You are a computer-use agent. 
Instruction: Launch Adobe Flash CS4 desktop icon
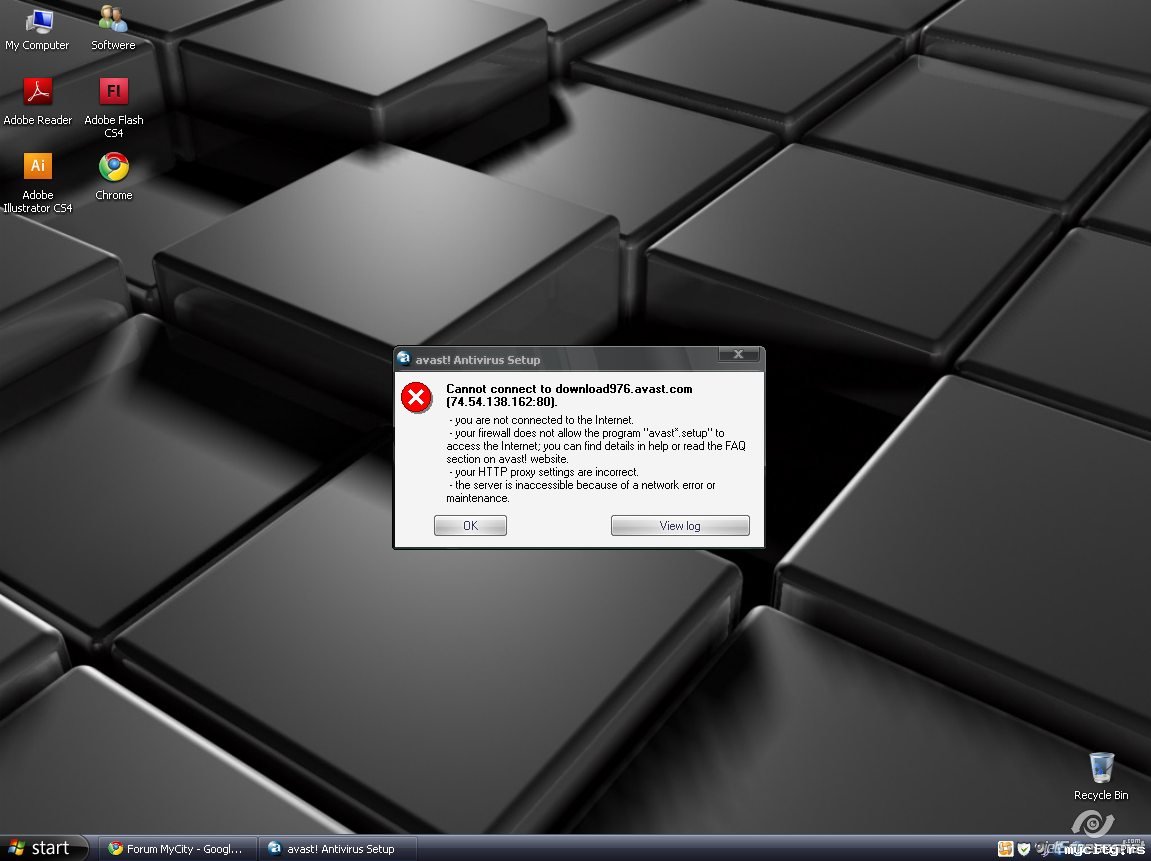[x=114, y=107]
